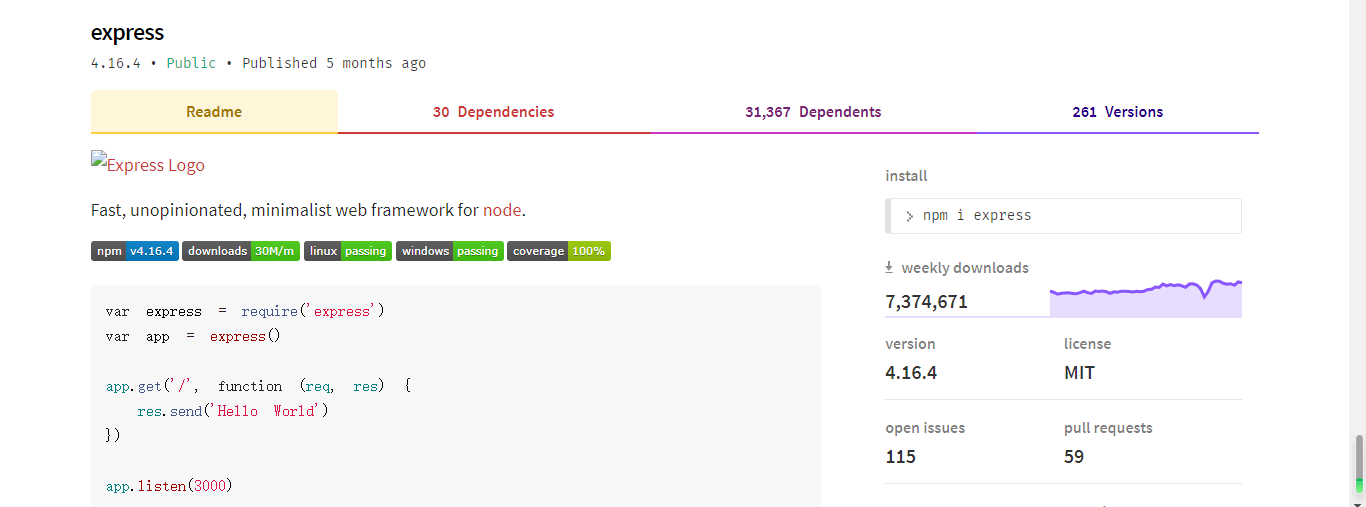Image resolution: width=1366 pixels, height=507 pixels.
Task: Click the header version text 4.16.4
Action: point(116,63)
